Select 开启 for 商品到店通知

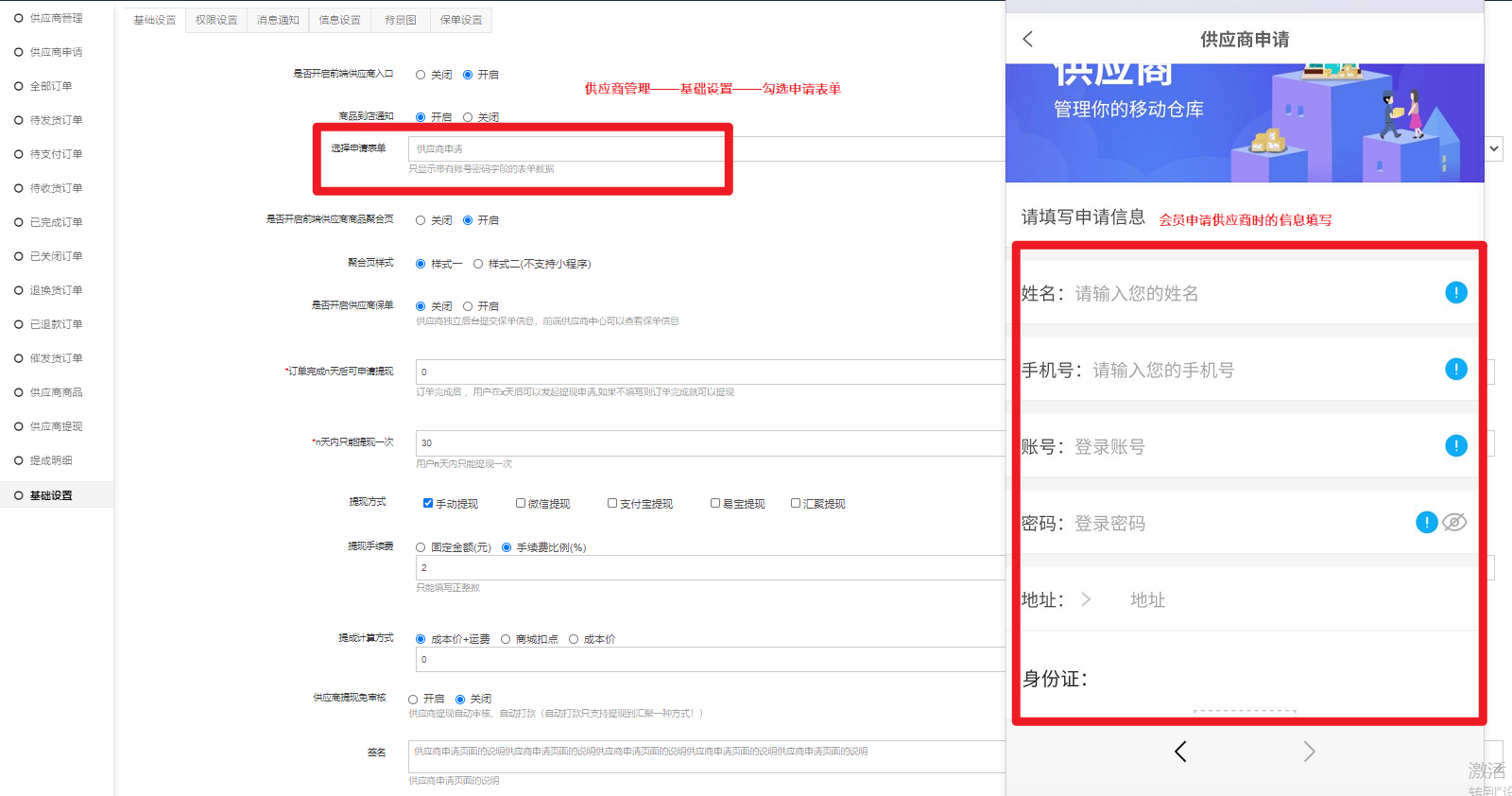[421, 117]
